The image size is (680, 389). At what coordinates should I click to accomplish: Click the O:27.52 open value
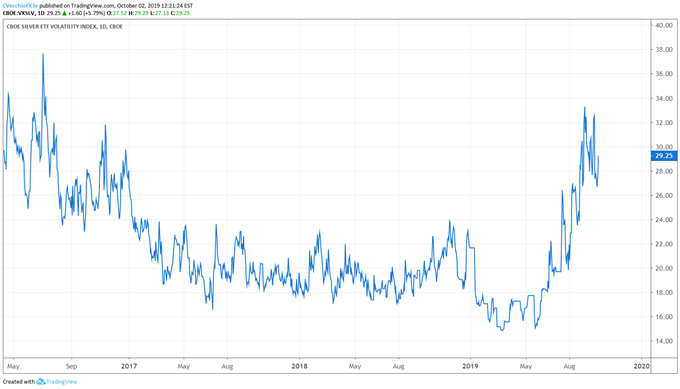tap(117, 13)
